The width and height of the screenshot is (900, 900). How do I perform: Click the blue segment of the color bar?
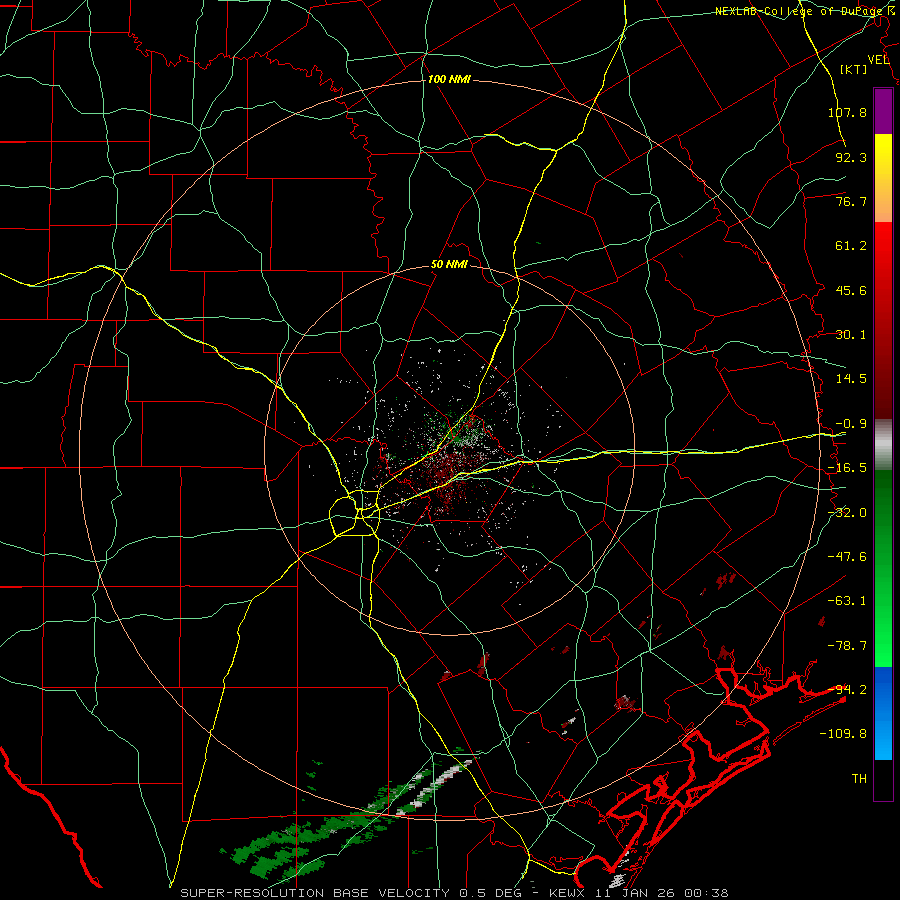click(x=883, y=713)
